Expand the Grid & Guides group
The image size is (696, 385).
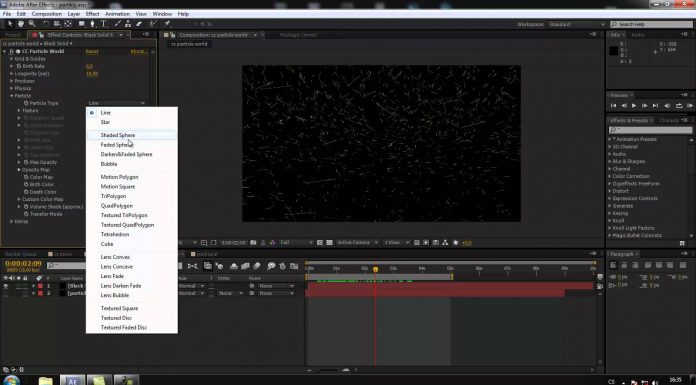(x=12, y=59)
